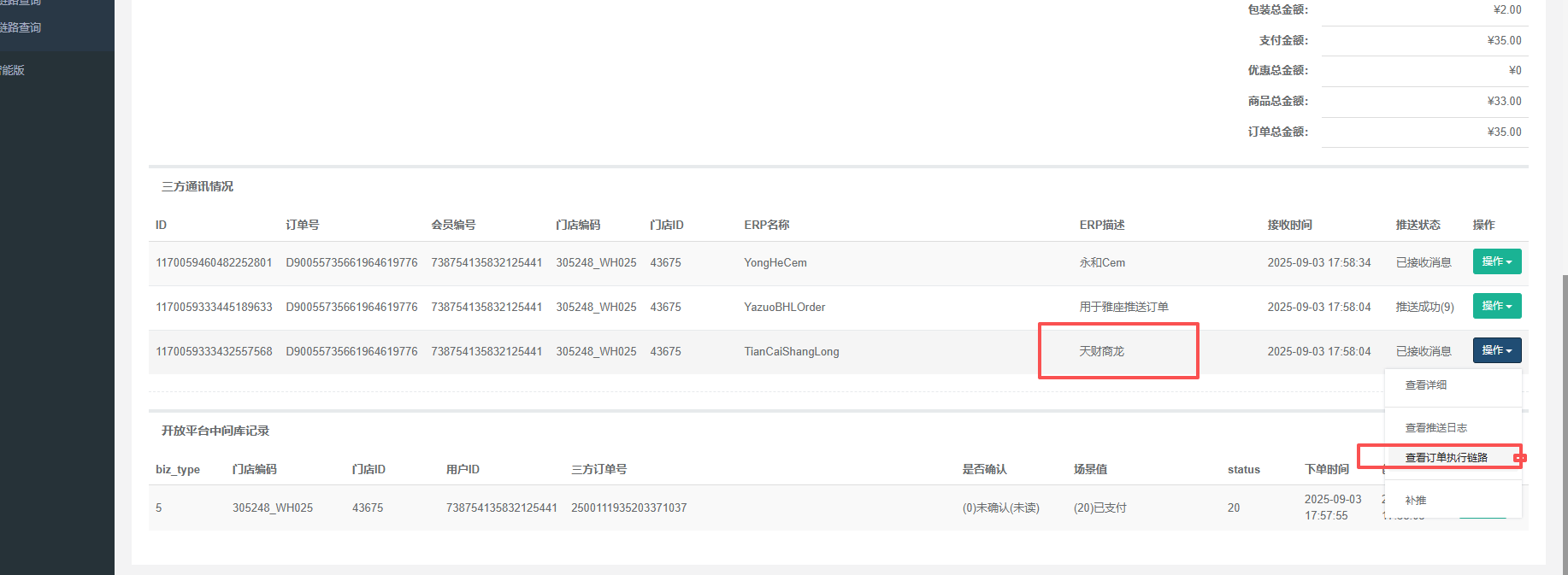Click the 支付金额 value ¥35.00

[x=1504, y=40]
